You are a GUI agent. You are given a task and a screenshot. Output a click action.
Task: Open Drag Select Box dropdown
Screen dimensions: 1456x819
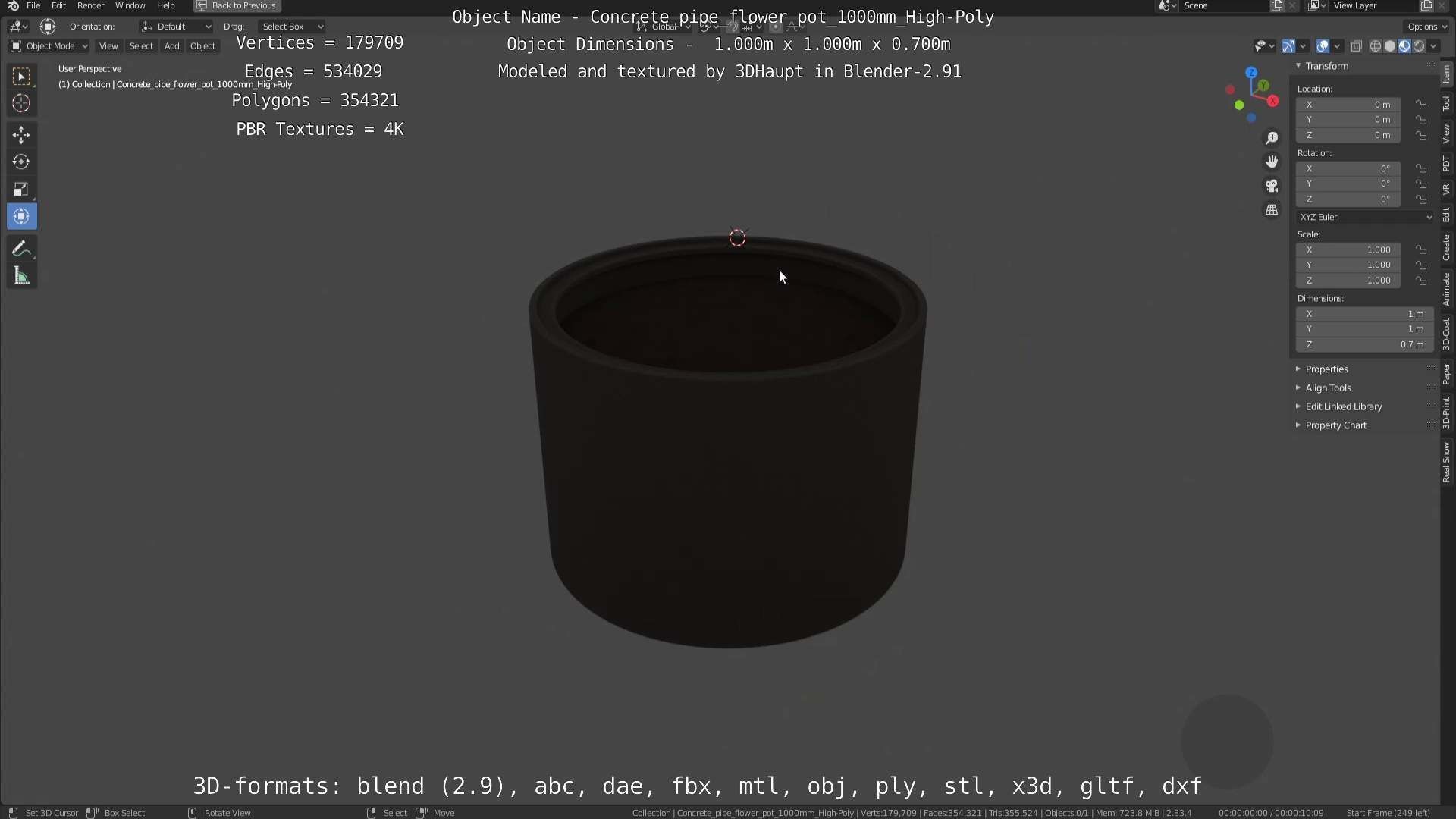coord(292,27)
